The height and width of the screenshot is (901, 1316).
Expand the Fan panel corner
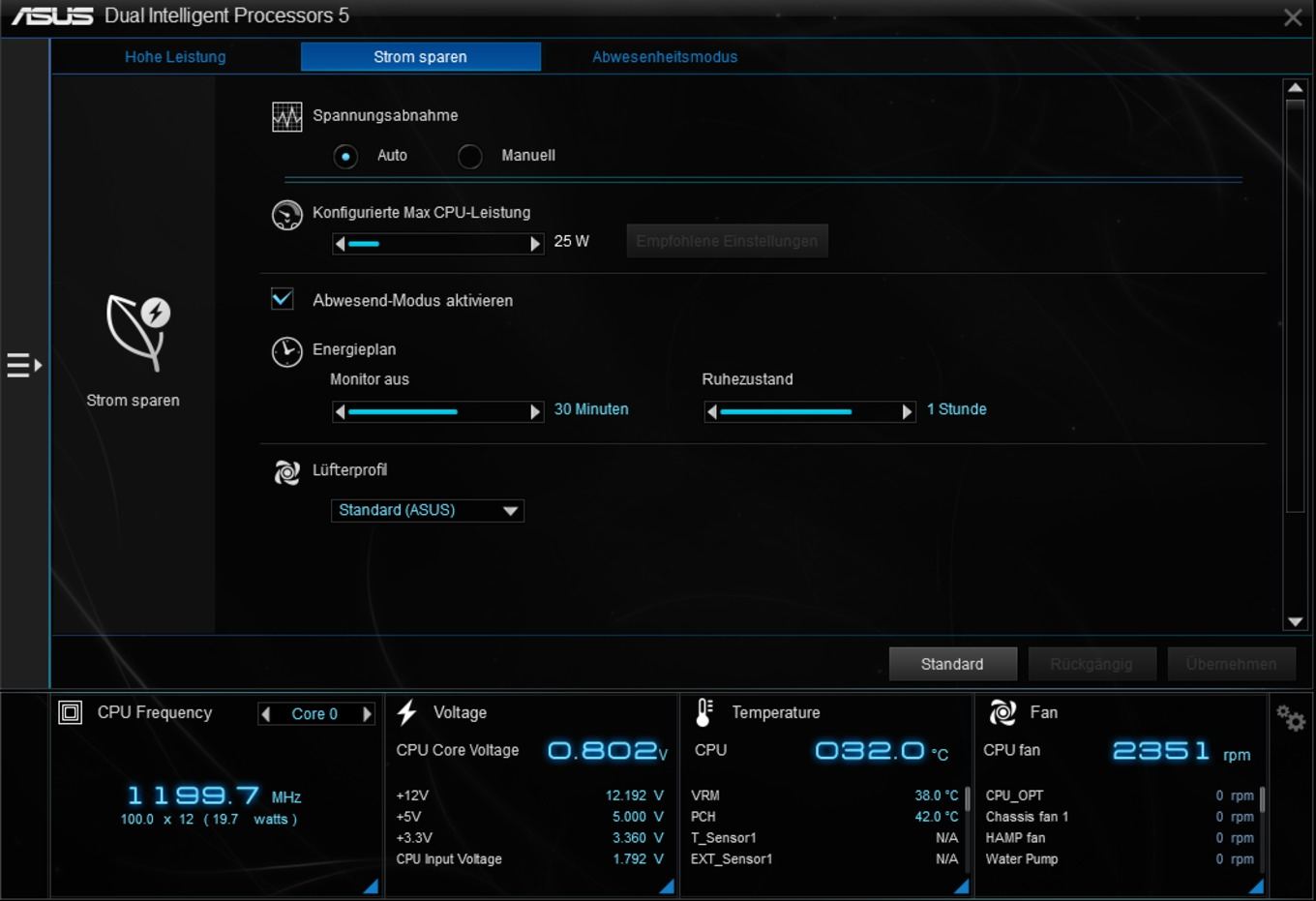pos(1256,886)
